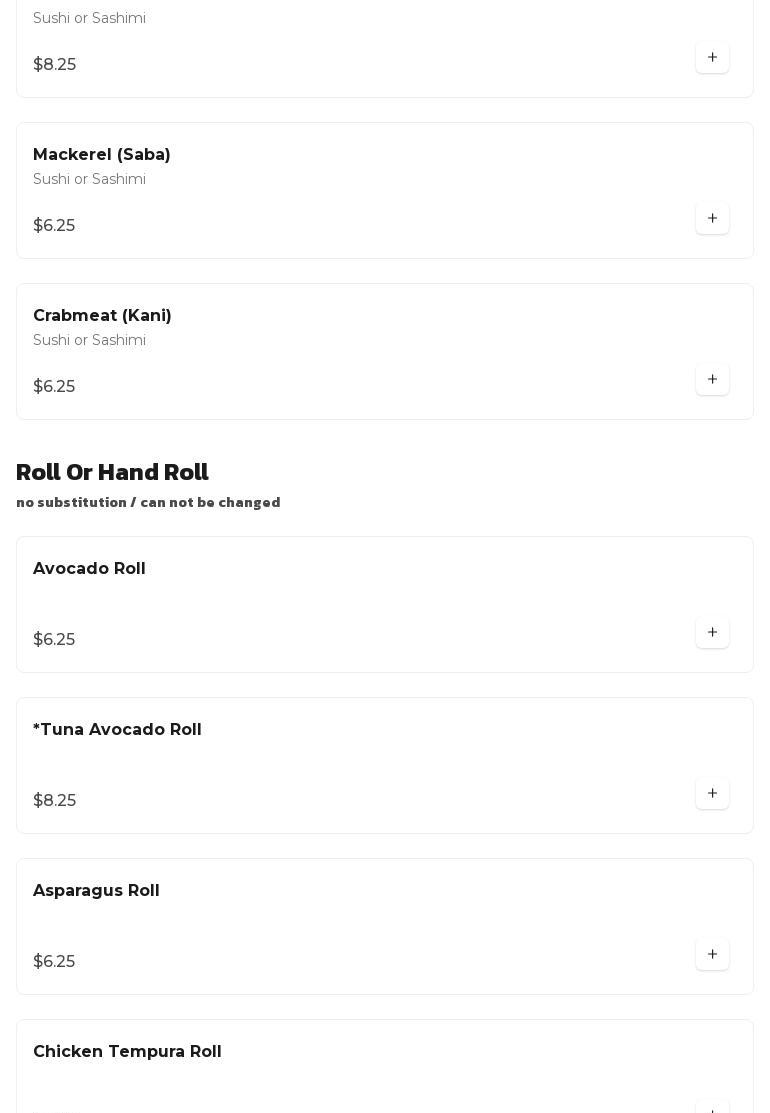This screenshot has height=1113, width=770.
Task: Select the *Tuna Avocado Roll title
Action: tap(117, 730)
